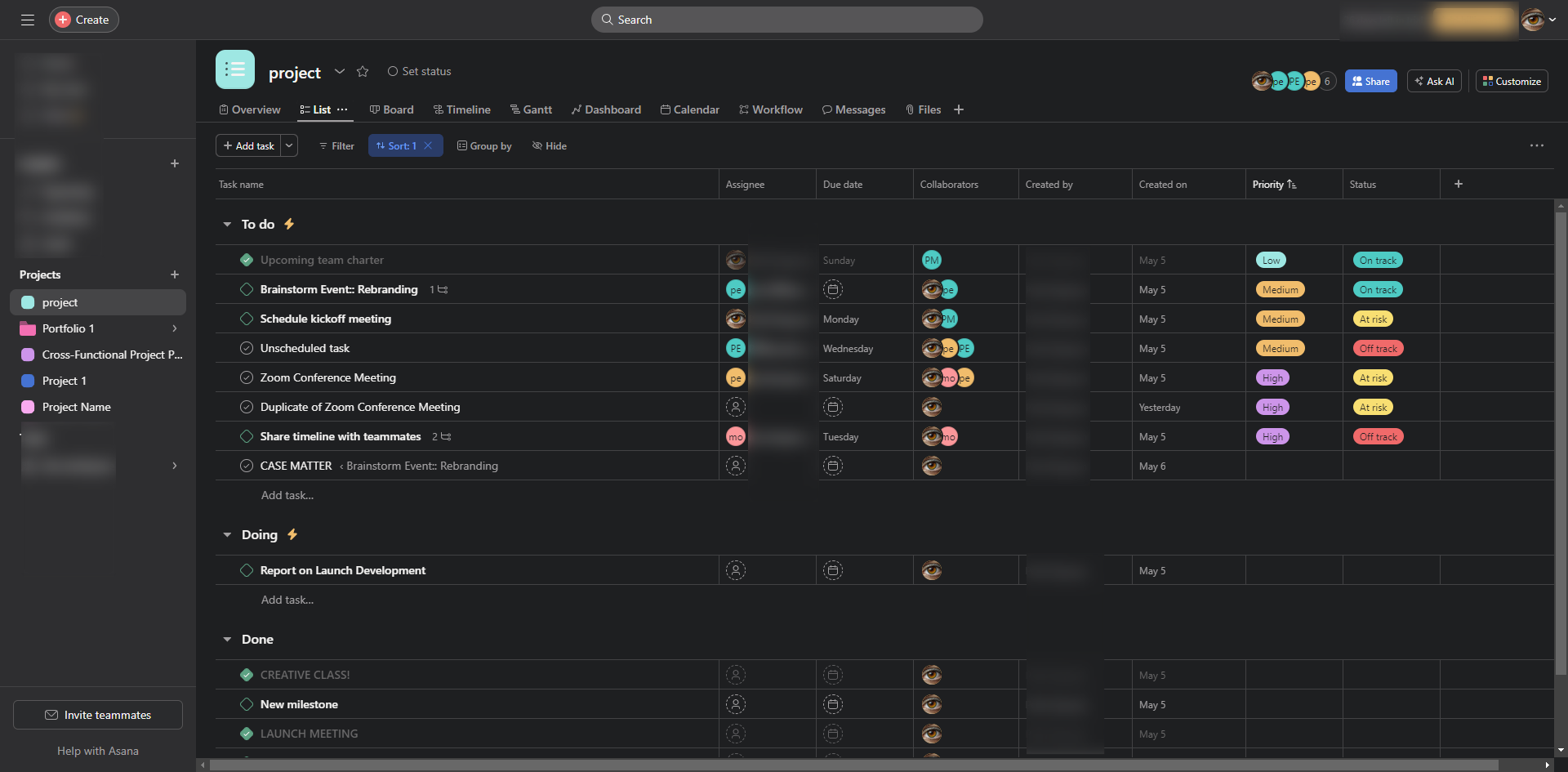The height and width of the screenshot is (772, 1568).
Task: Add a new column with plus icon
Action: (1459, 184)
